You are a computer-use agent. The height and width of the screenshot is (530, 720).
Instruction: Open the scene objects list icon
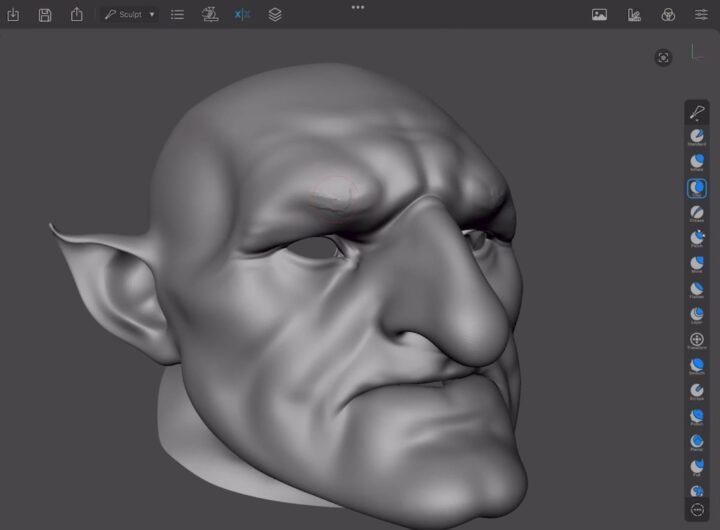[x=177, y=15]
